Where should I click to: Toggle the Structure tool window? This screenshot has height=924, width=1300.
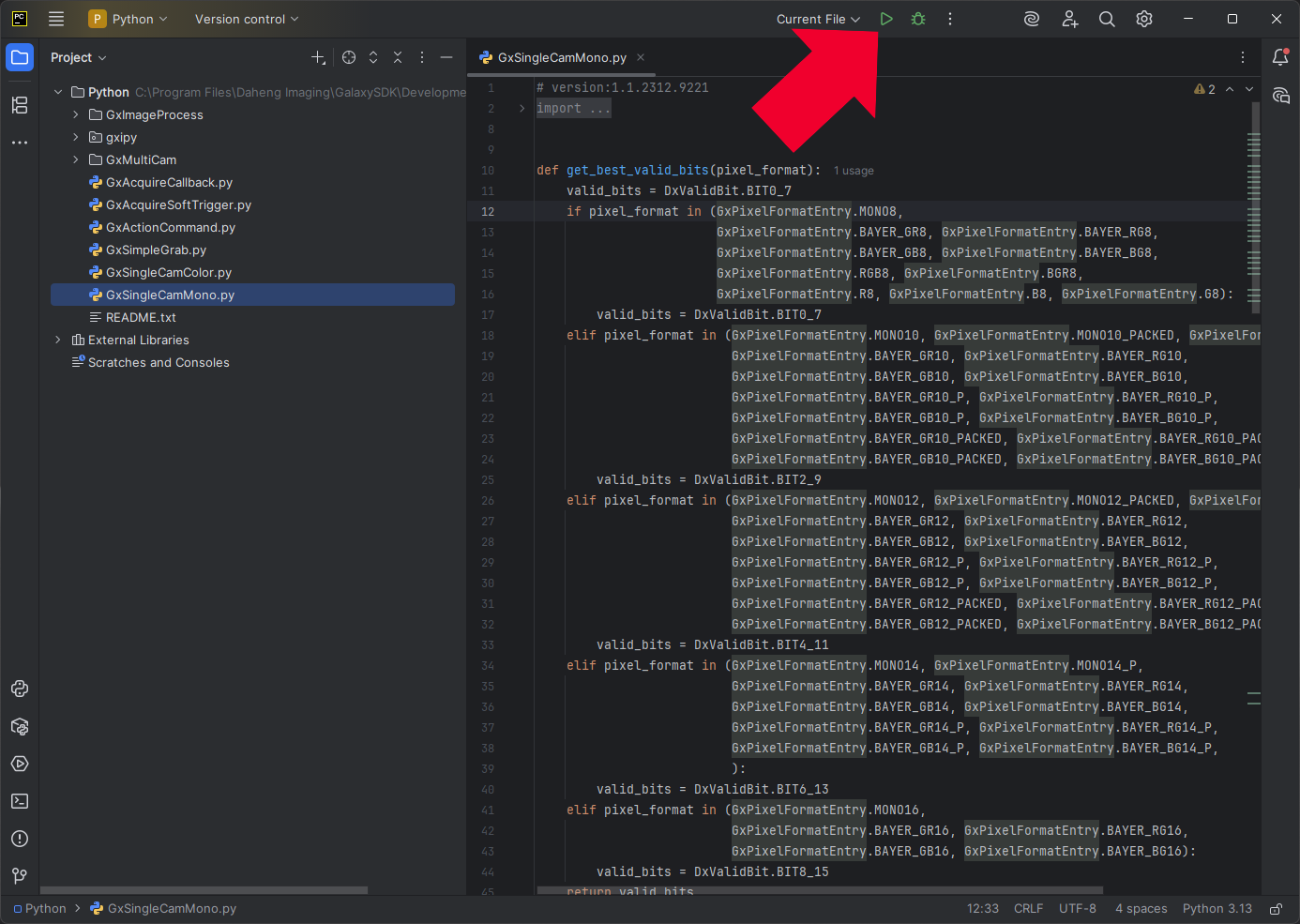coord(20,105)
